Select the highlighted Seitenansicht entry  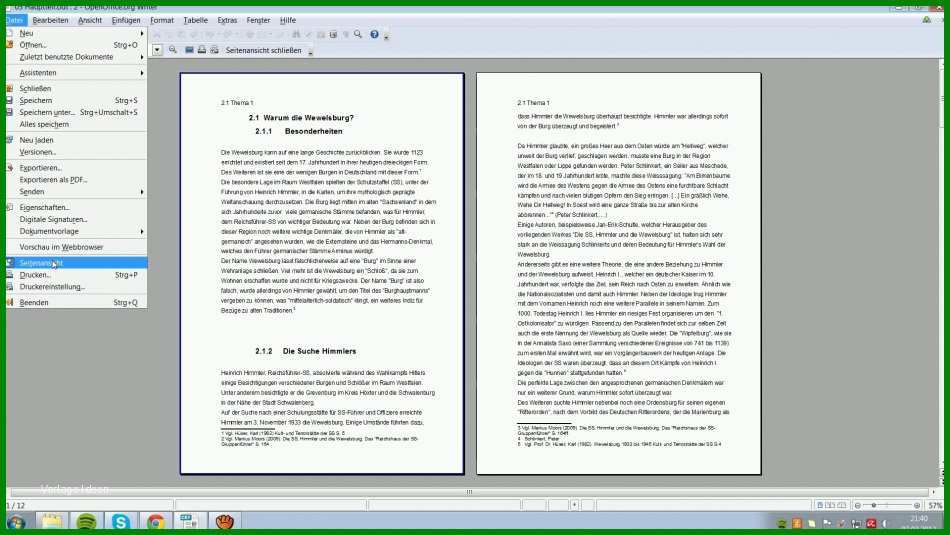point(76,263)
